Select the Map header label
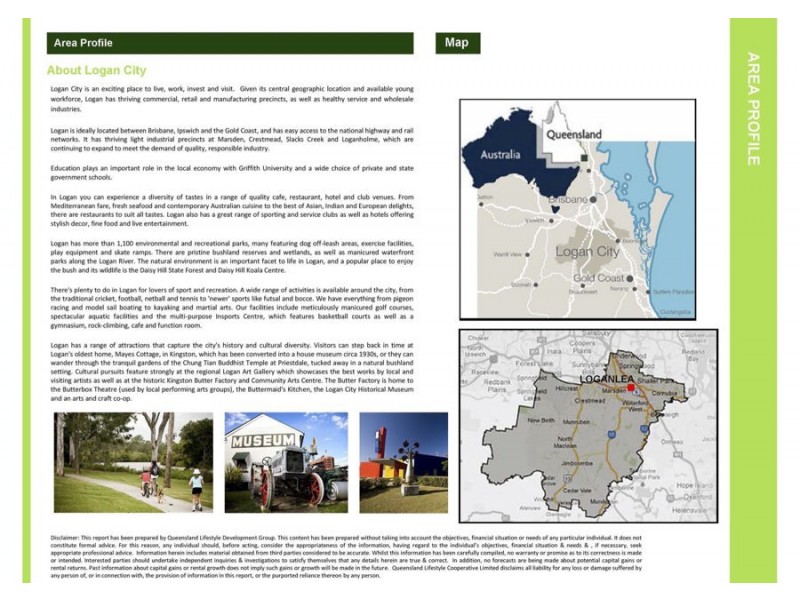800x600 pixels. (x=458, y=43)
